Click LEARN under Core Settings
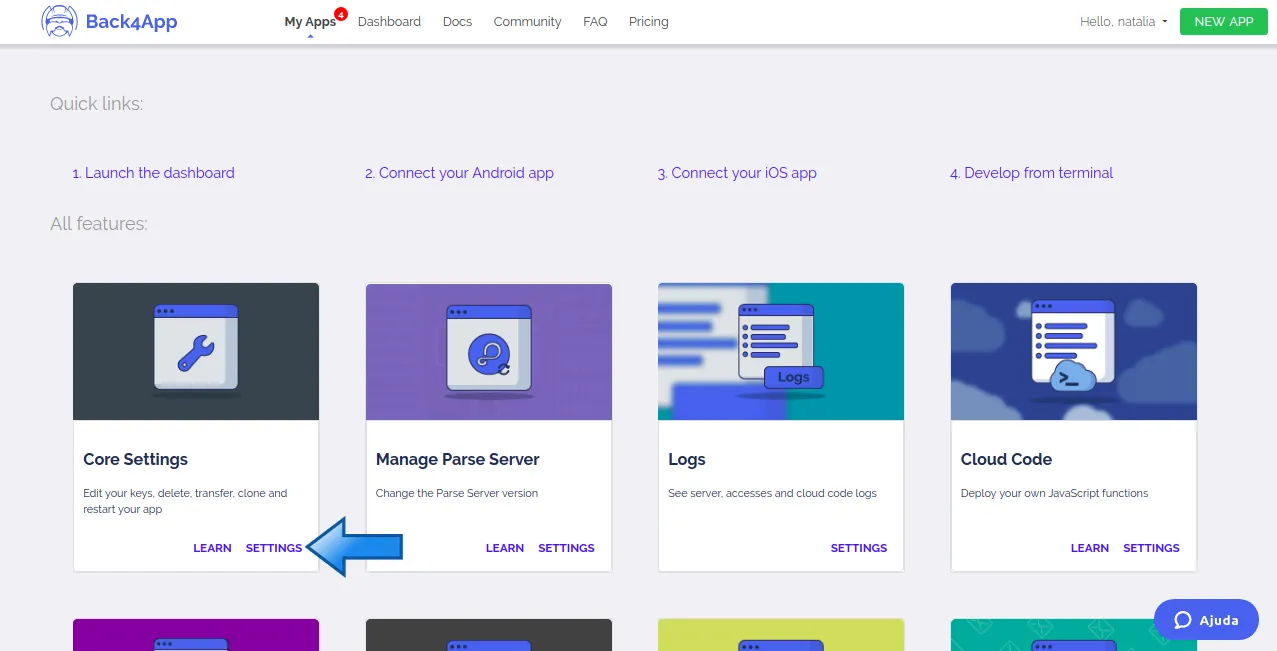 coord(212,548)
